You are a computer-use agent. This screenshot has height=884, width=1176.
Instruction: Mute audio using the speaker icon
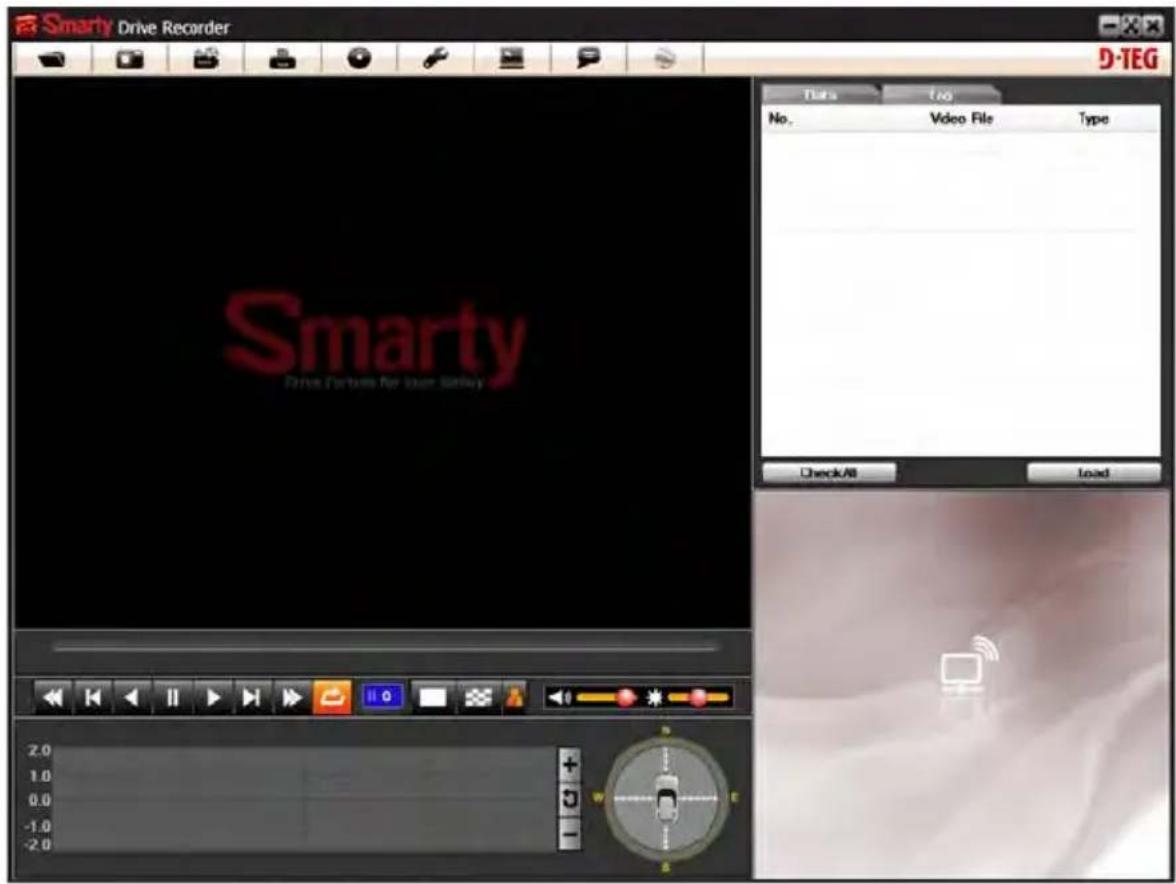[559, 698]
